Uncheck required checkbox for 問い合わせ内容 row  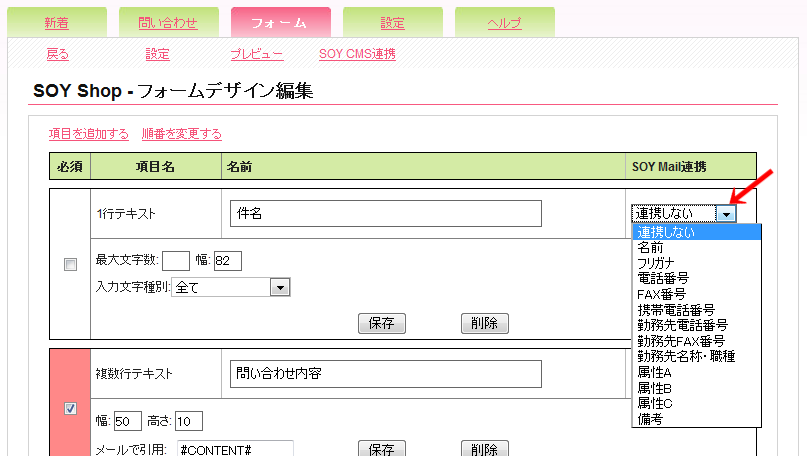tap(71, 409)
